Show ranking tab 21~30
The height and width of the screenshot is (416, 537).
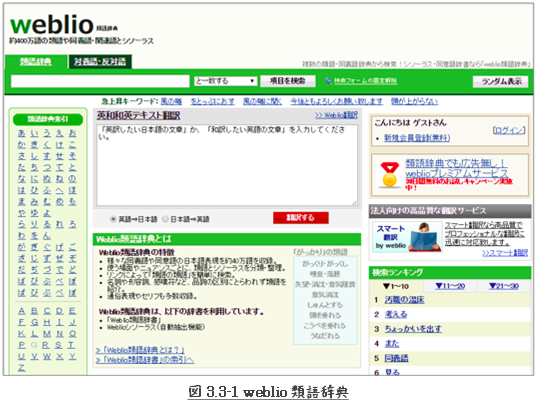click(504, 286)
